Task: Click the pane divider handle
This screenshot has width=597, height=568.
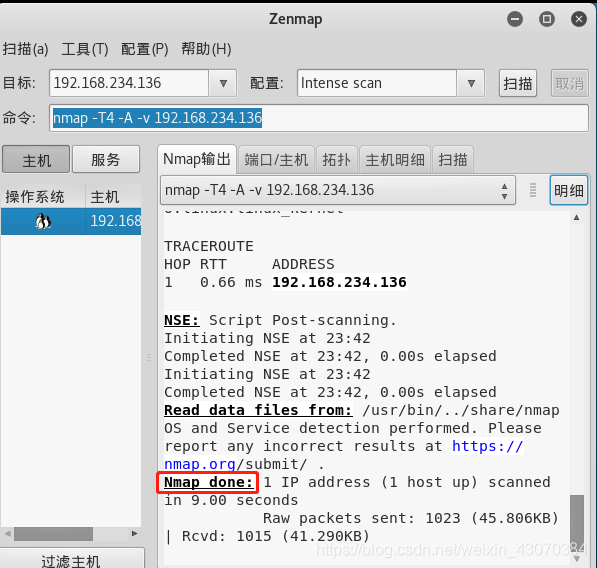Action: click(149, 357)
